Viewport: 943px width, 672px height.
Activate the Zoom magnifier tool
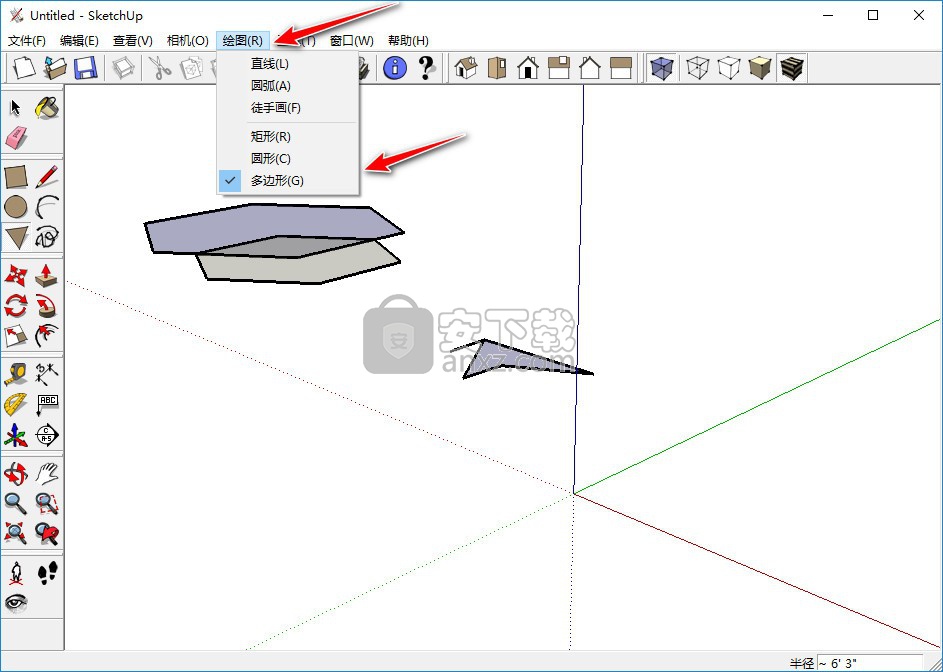[x=16, y=504]
